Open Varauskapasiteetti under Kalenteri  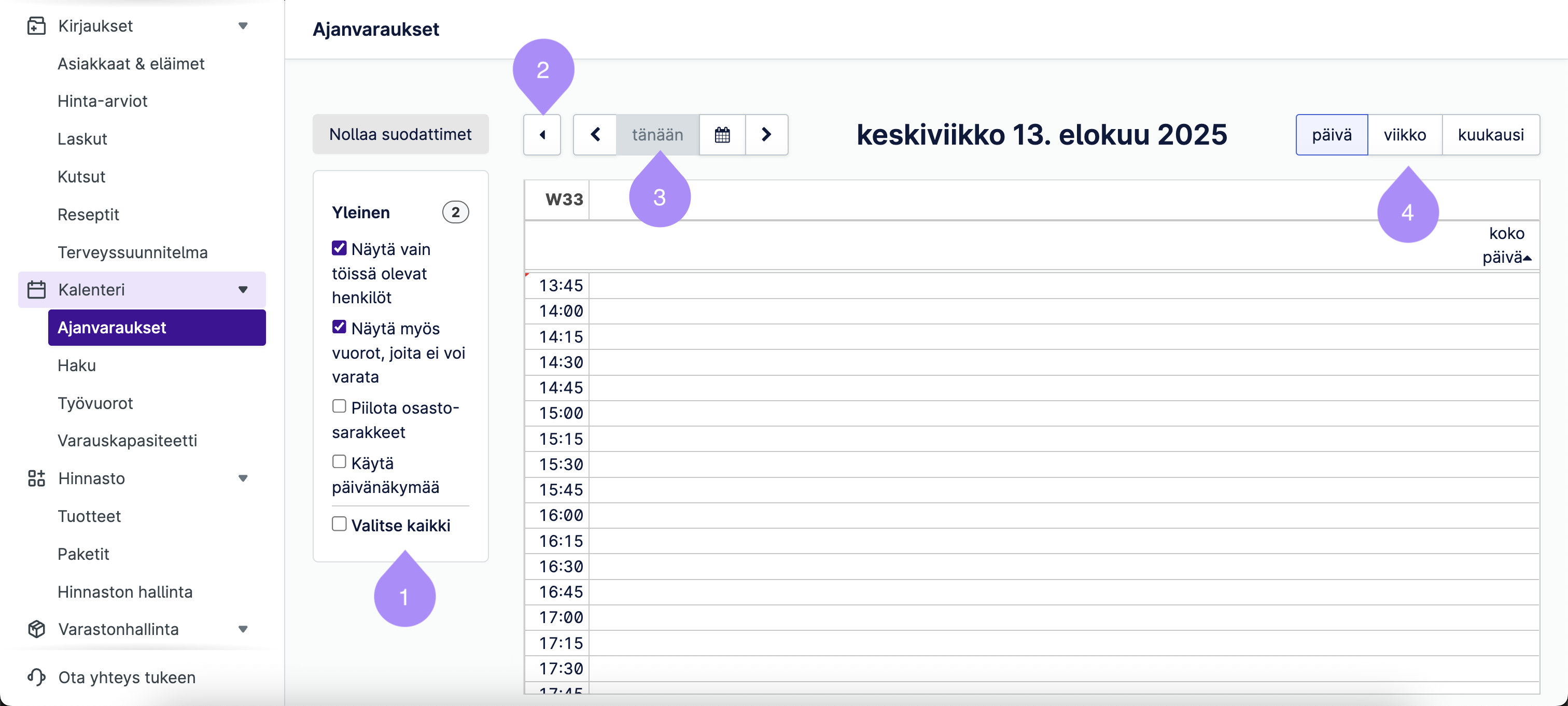[x=127, y=441]
